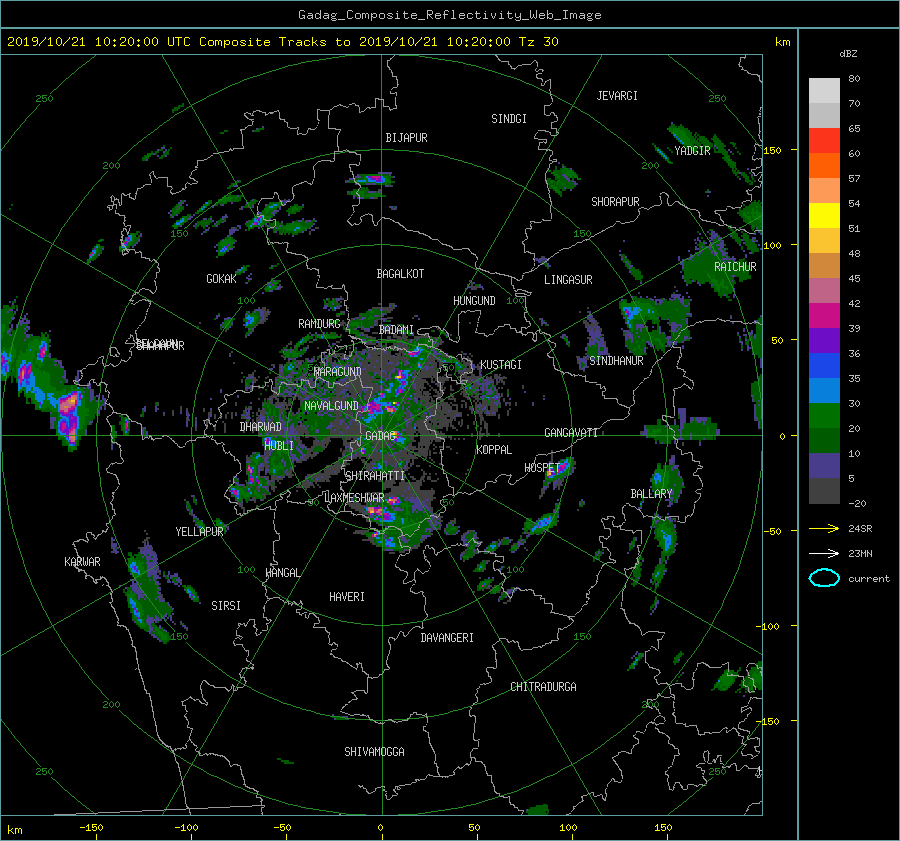Click the LINGASUR city label
Screen dimensions: 900x841
568,280
